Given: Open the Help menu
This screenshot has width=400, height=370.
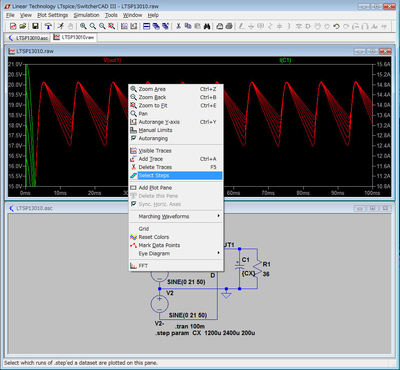Looking at the screenshot, I should [x=153, y=15].
